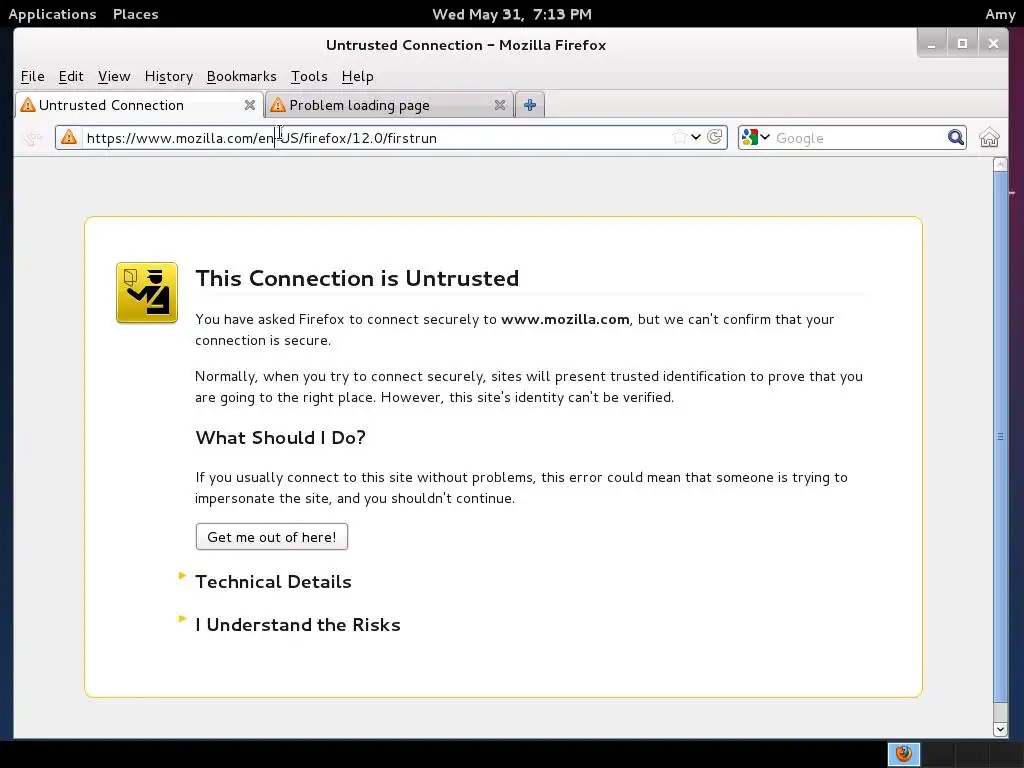Screen dimensions: 1024x768
Task: Click the Get me out of here! button
Action: (x=272, y=537)
